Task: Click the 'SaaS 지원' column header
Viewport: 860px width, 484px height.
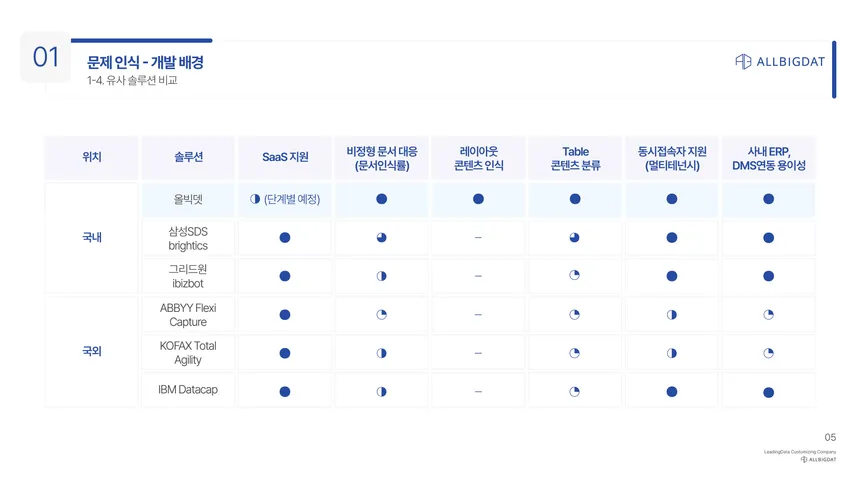Action: (x=285, y=157)
